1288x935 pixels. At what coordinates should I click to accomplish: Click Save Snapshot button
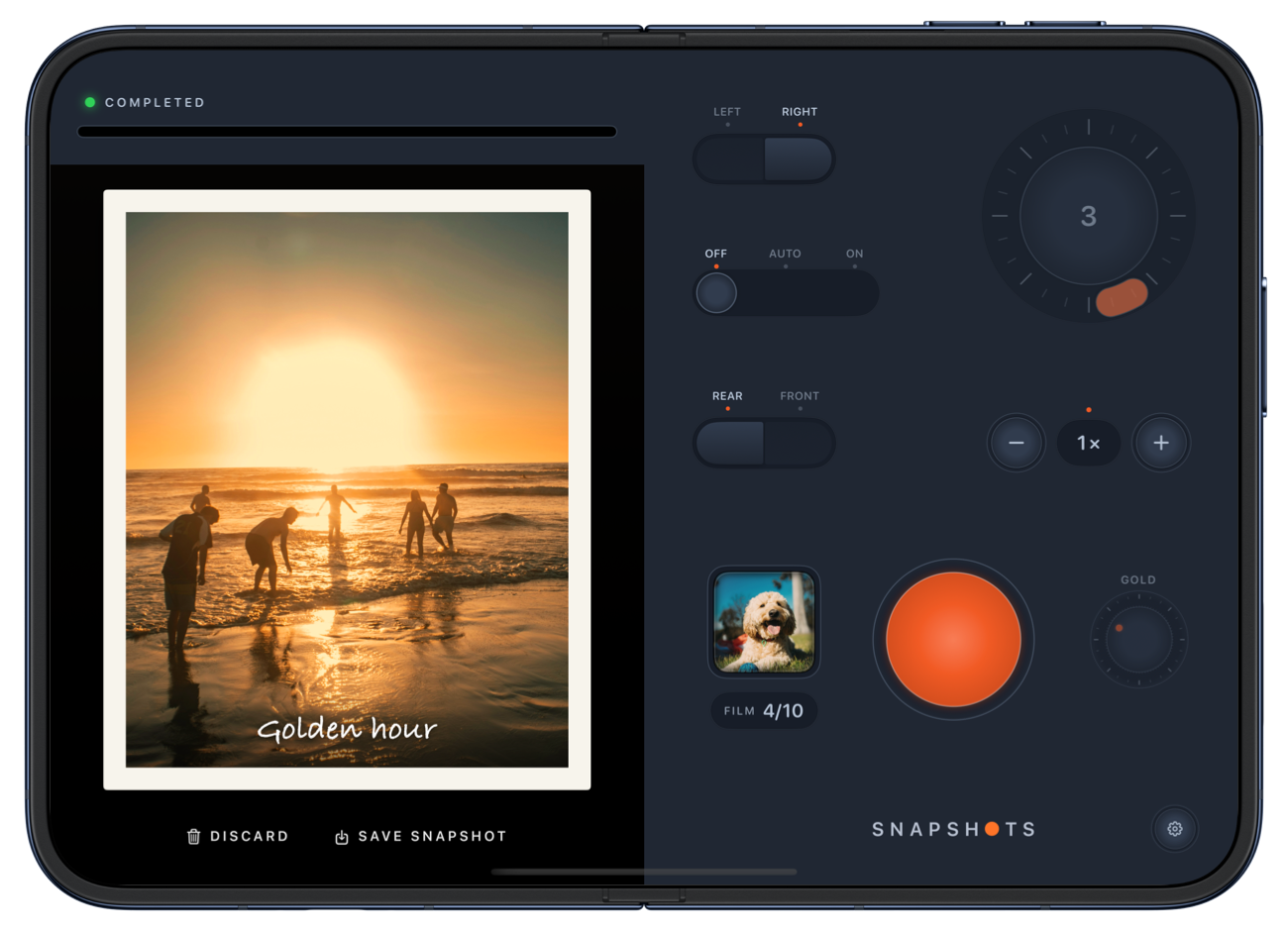420,836
